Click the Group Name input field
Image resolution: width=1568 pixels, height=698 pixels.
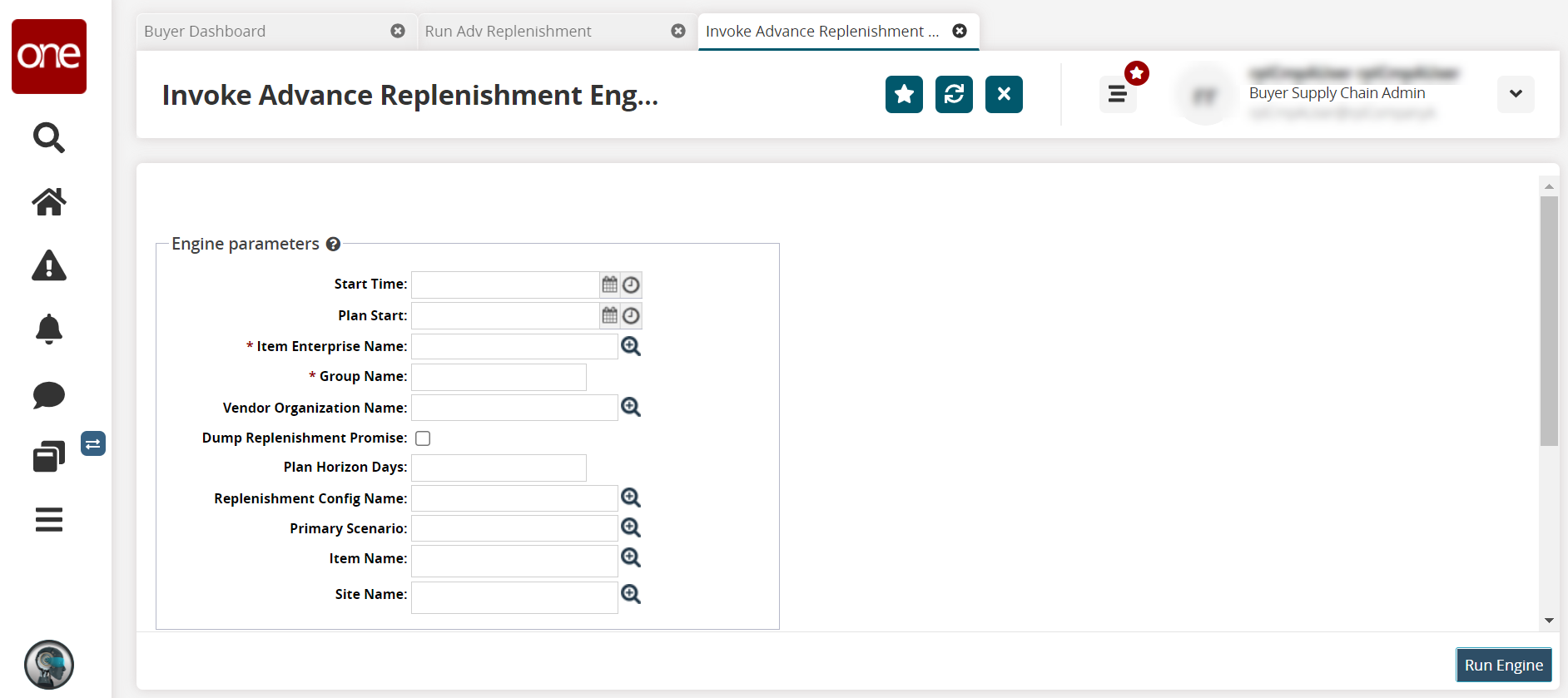click(499, 377)
